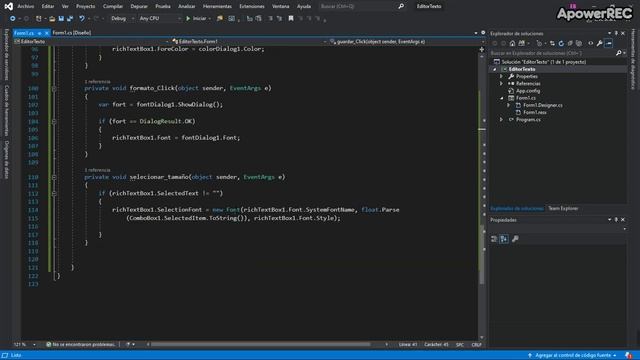Viewport: 640px width, 360px height.
Task: Collapse the EditorTexto project node
Action: (x=495, y=69)
